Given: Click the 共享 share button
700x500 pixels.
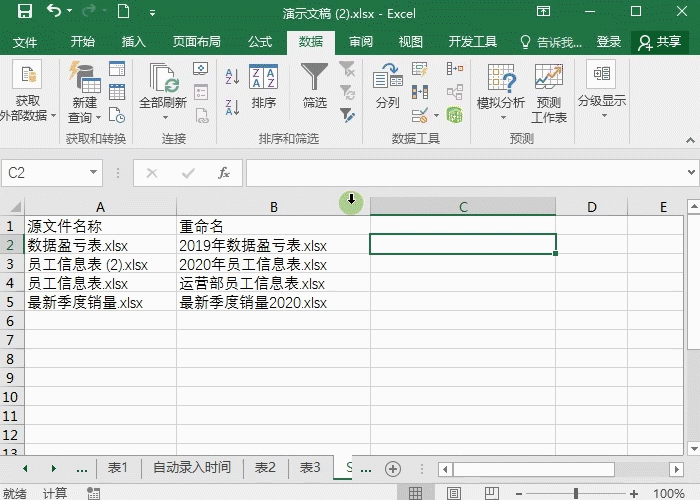Looking at the screenshot, I should (x=659, y=42).
